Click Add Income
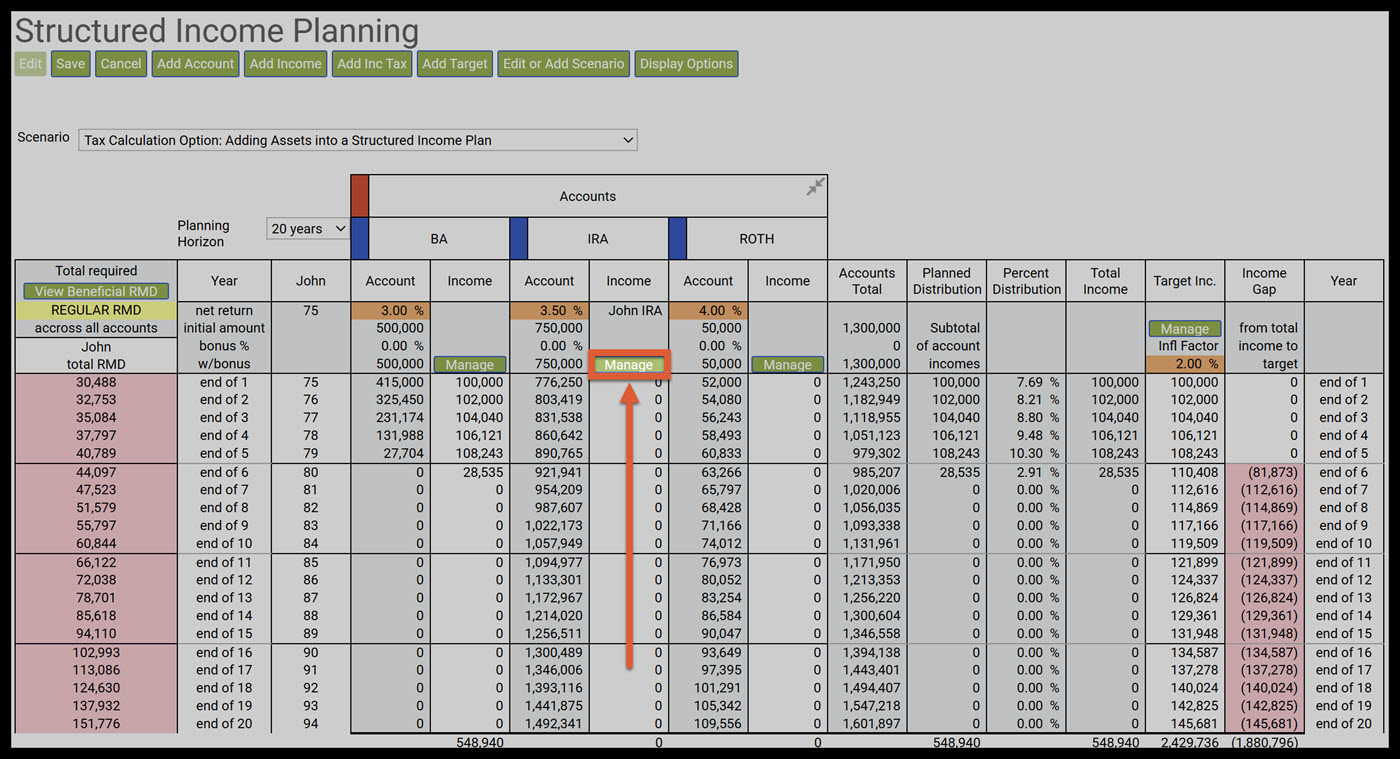This screenshot has height=759, width=1400. coord(285,64)
